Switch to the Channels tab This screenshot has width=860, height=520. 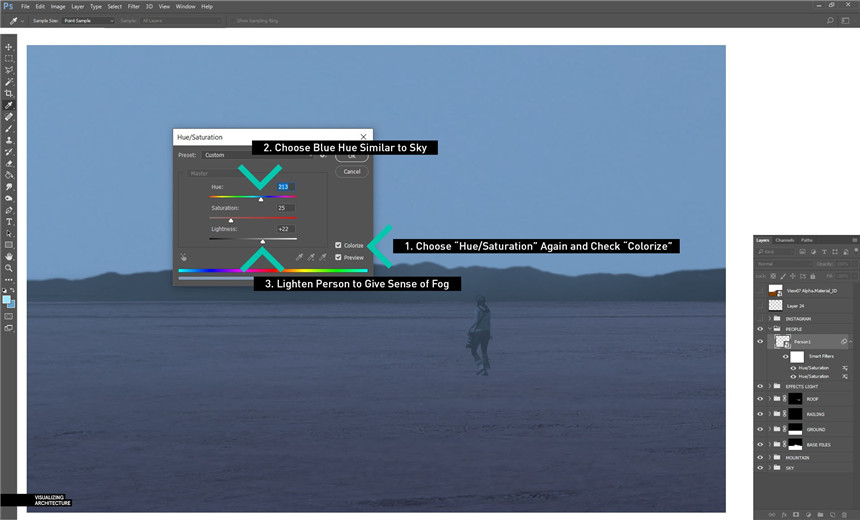pos(785,240)
